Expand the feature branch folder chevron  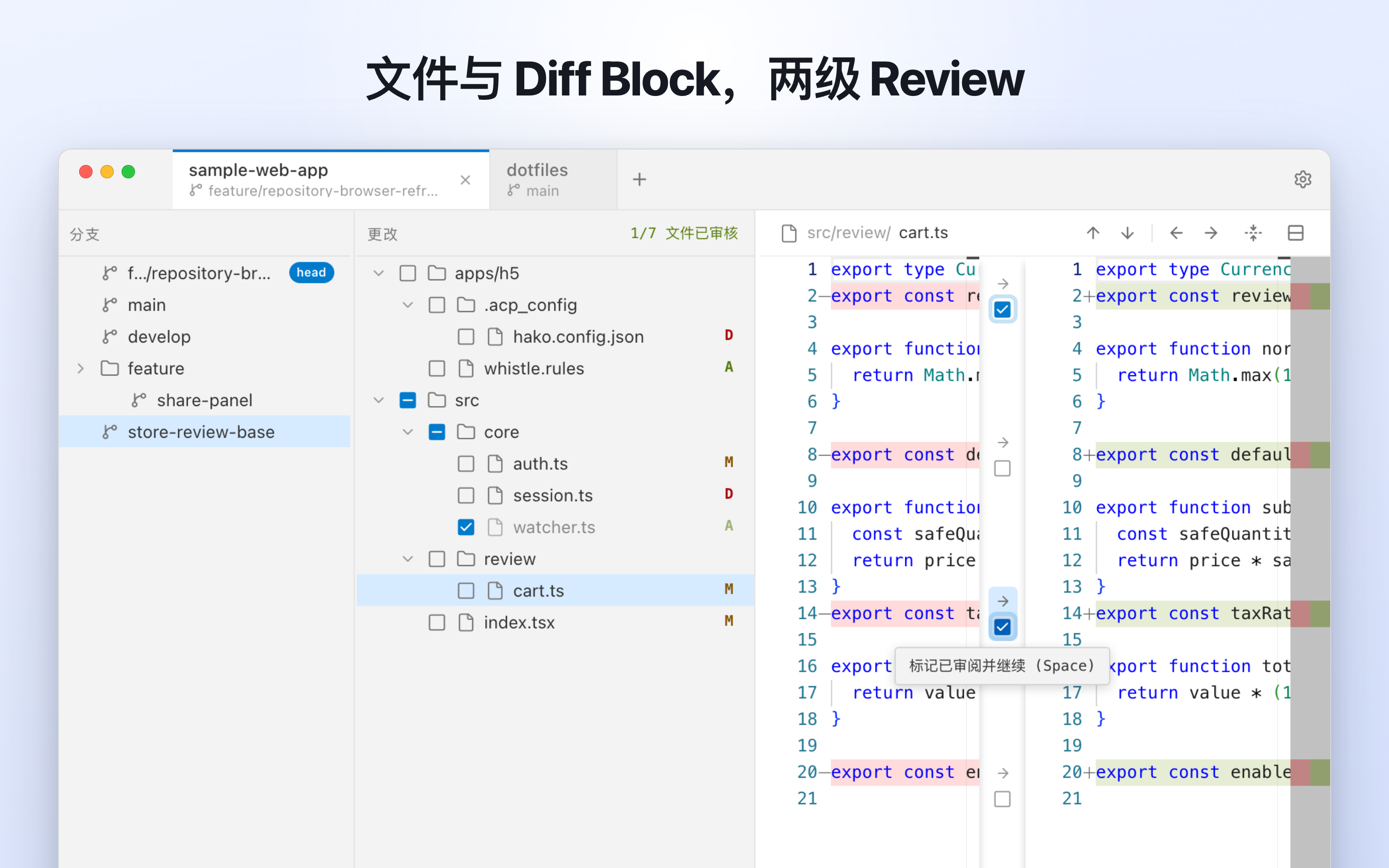click(x=81, y=368)
